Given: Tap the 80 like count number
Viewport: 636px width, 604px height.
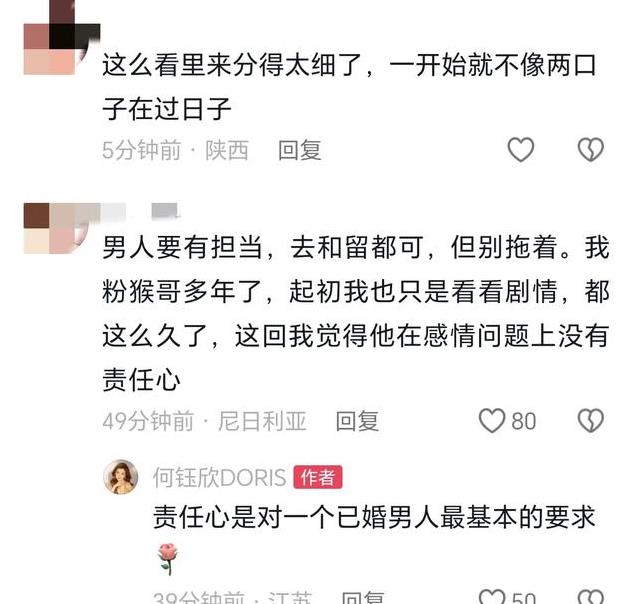Looking at the screenshot, I should coord(524,421).
